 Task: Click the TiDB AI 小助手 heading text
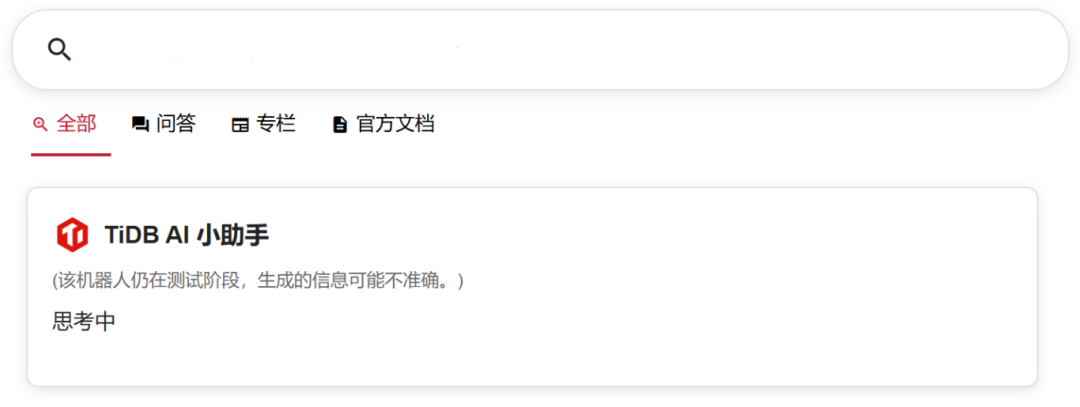[x=187, y=235]
